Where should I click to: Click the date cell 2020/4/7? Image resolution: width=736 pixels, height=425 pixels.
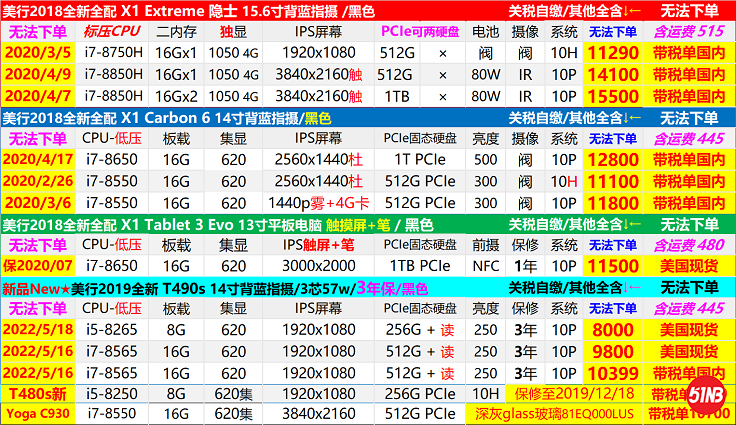(38, 96)
